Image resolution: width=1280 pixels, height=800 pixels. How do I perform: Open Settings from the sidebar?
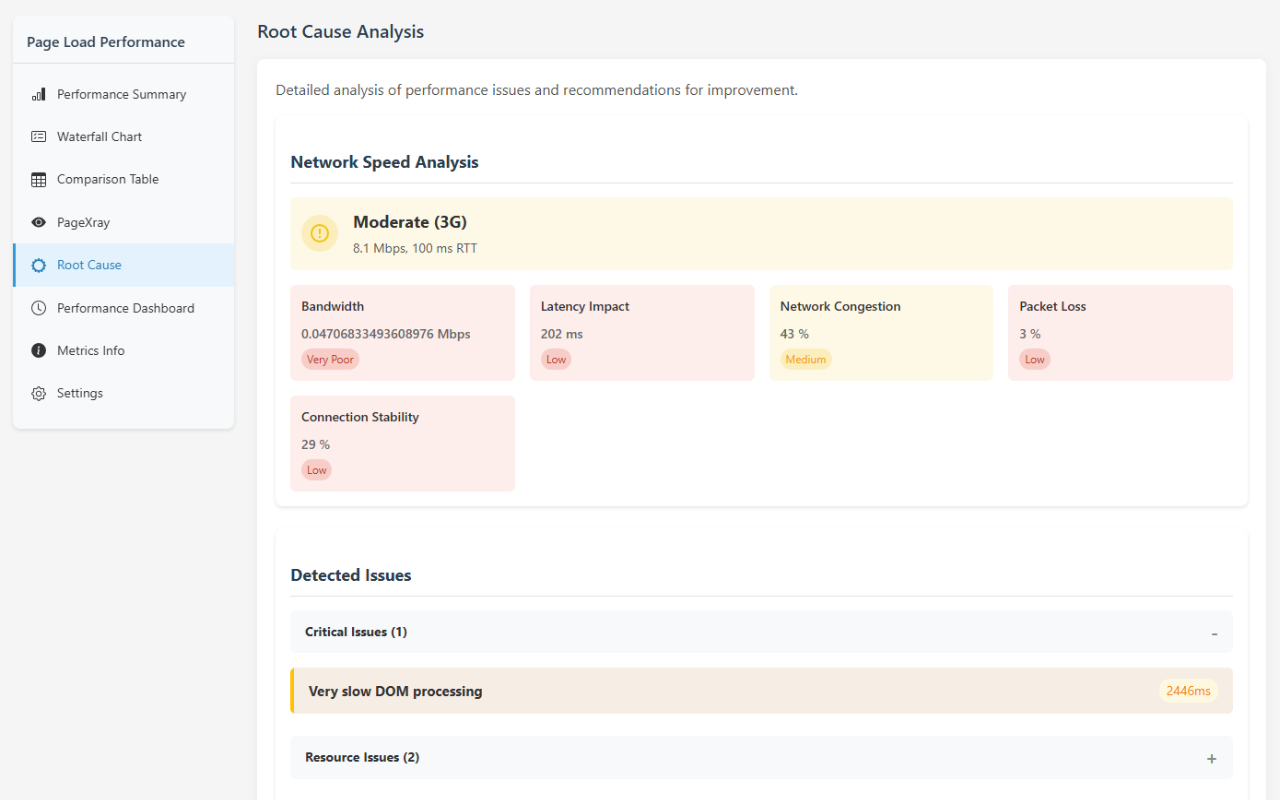coord(124,394)
